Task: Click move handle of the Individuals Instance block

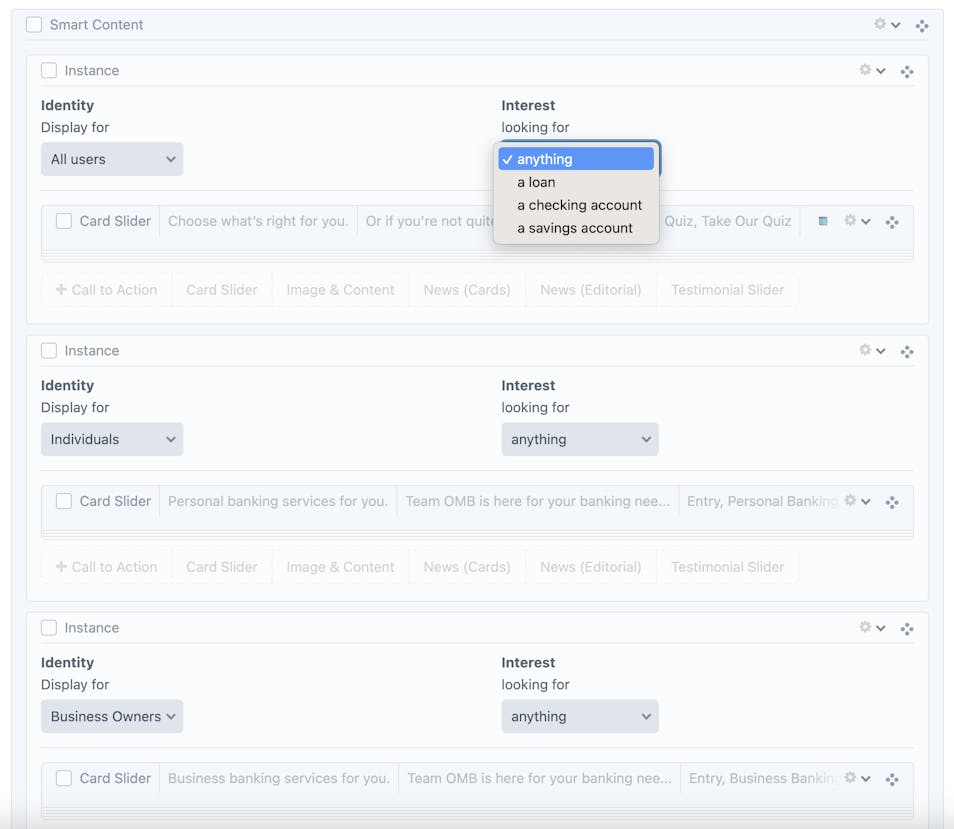Action: [x=906, y=351]
